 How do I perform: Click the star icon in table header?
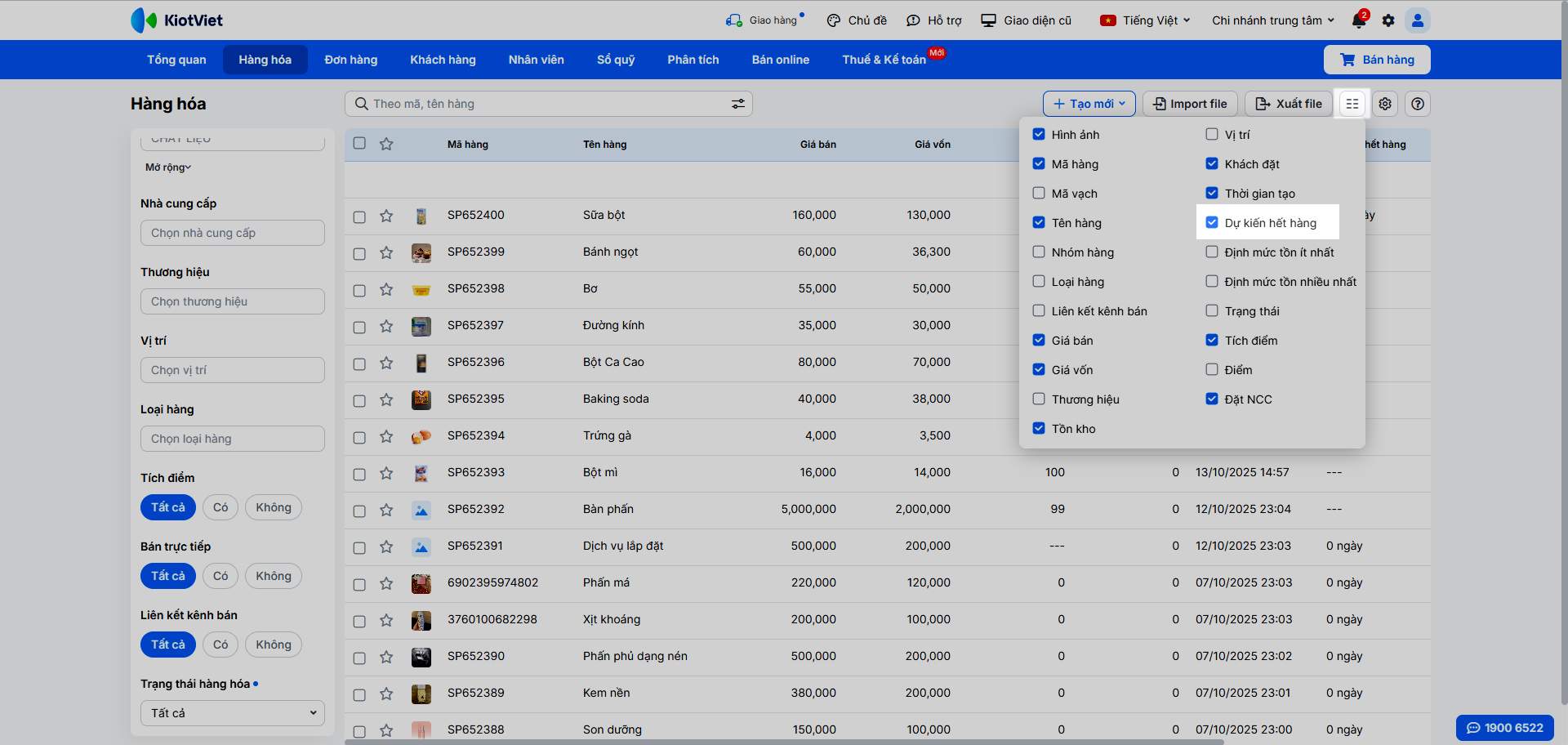pos(386,144)
